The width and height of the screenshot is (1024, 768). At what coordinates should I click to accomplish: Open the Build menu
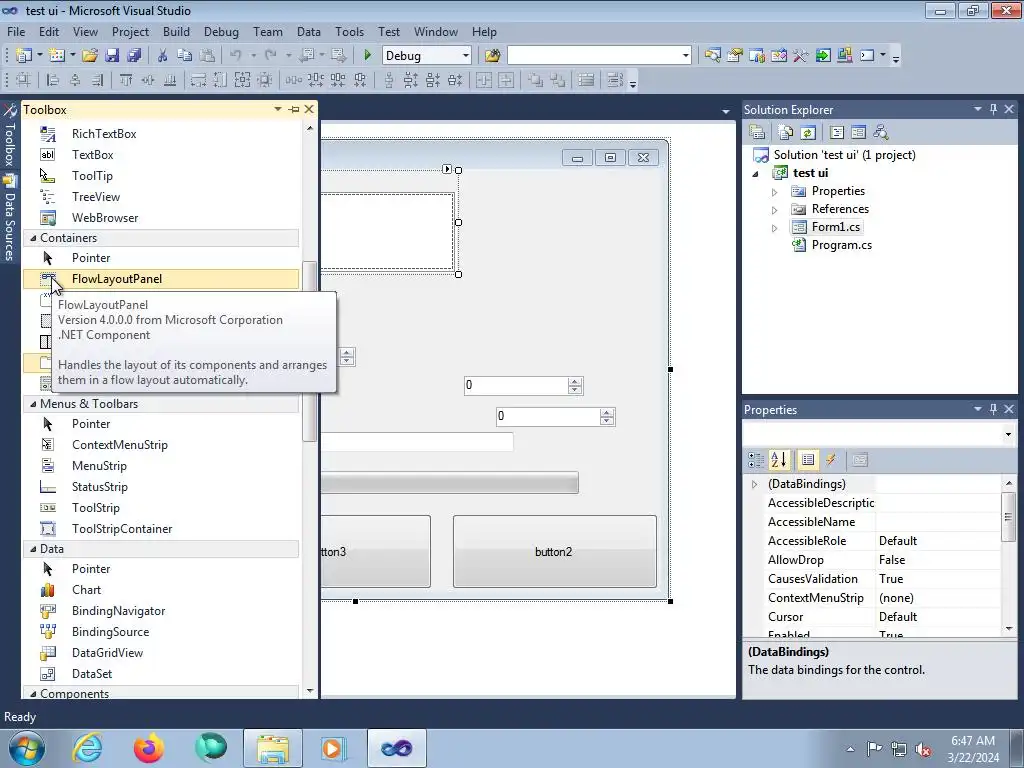(176, 31)
